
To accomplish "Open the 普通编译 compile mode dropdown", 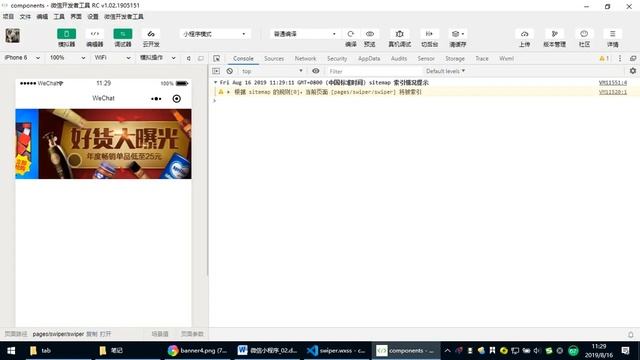I will click(x=305, y=34).
